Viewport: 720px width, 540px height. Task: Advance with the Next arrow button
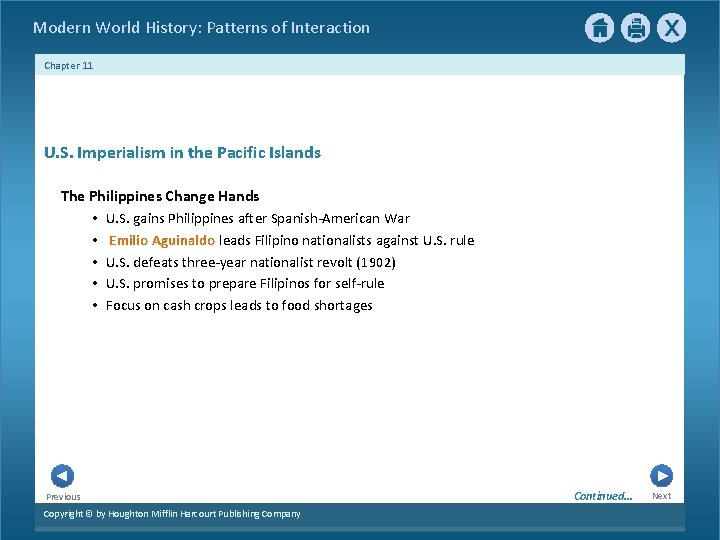click(x=662, y=476)
